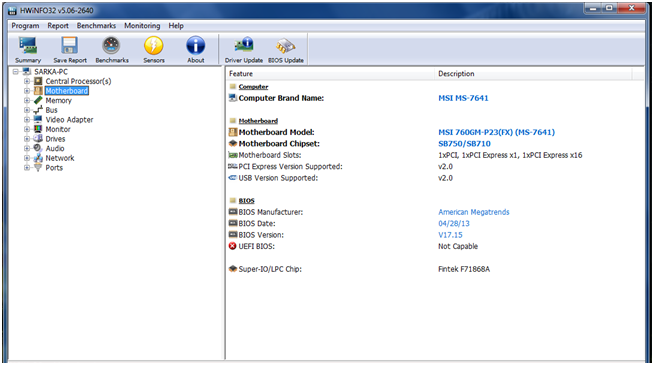
Task: Minimize the HWiNFO32 window
Action: click(593, 8)
